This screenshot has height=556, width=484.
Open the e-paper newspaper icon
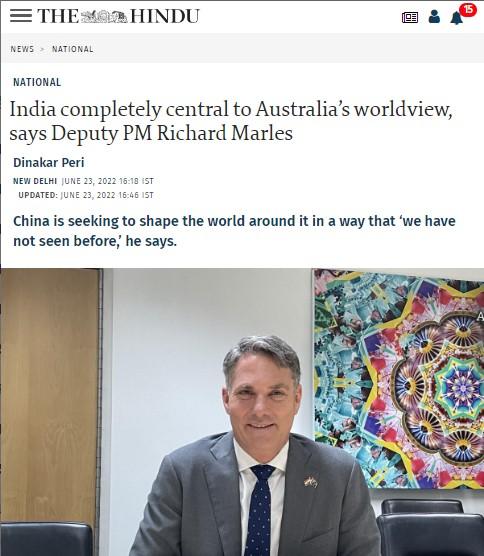pyautogui.click(x=410, y=17)
